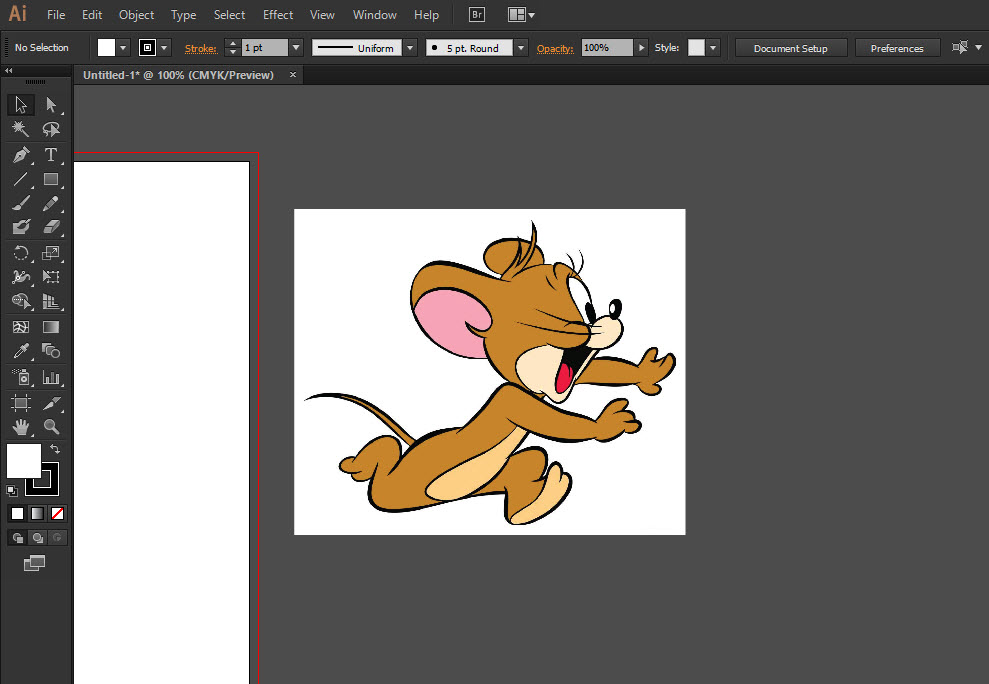Viewport: 989px width, 684px height.
Task: Select the Hand tool
Action: [x=21, y=427]
